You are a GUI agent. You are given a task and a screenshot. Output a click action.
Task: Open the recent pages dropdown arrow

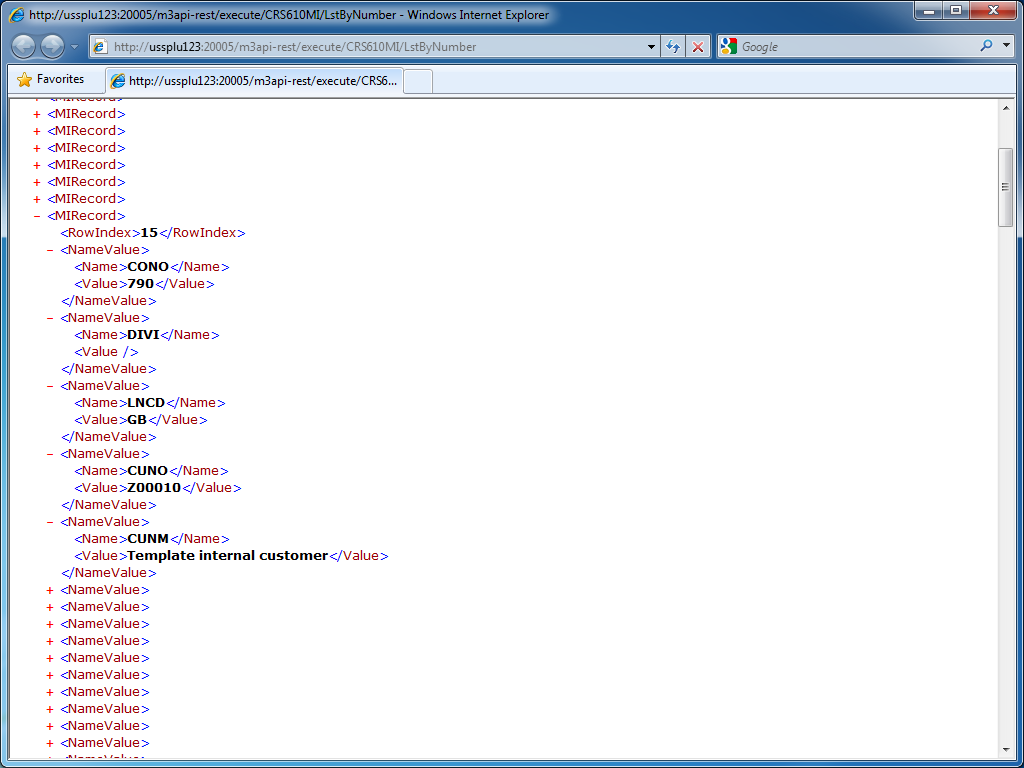74,47
